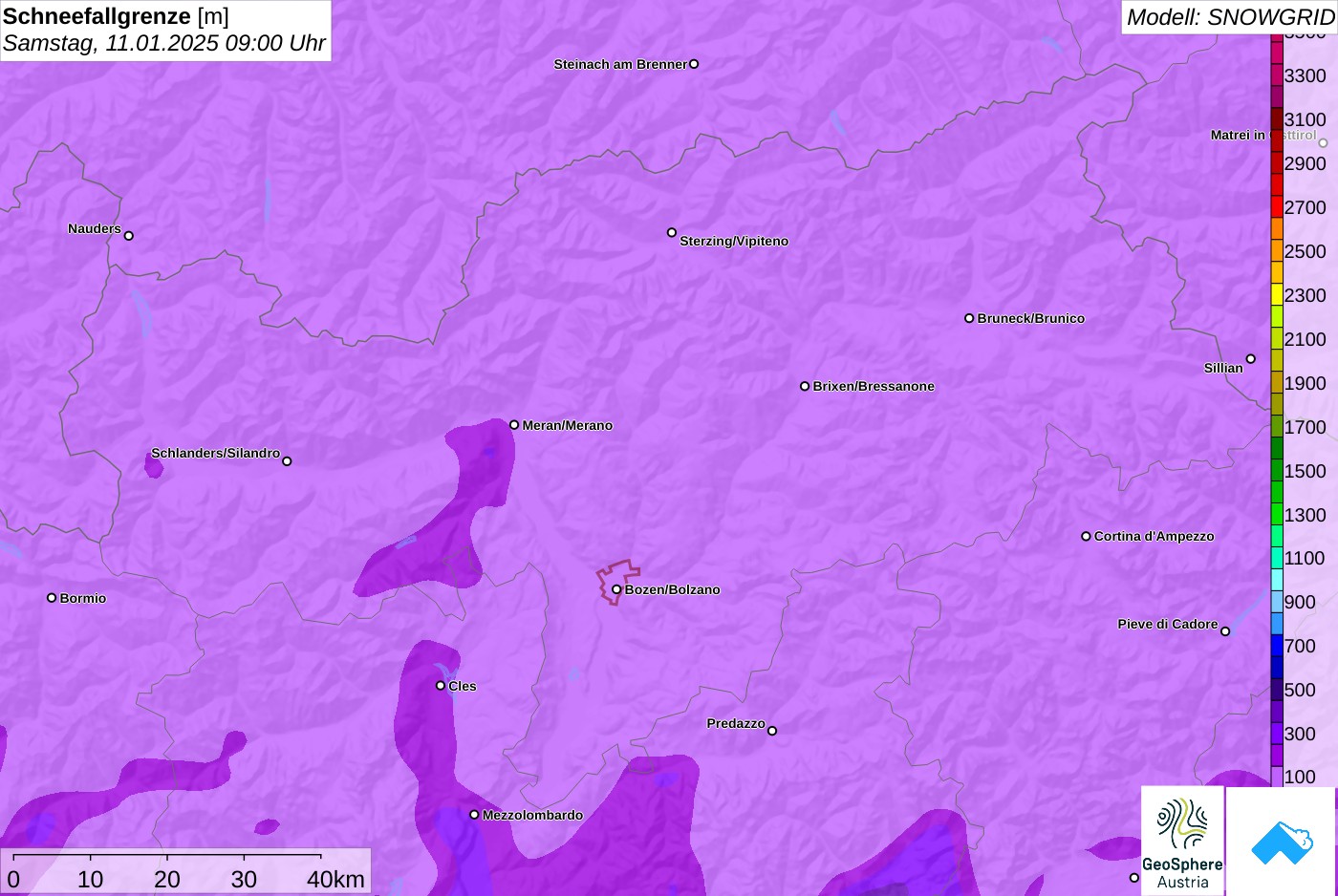Click the unlabeled marker left of GeoSphere logo
Screen dimensions: 1338x896
pos(1134,878)
